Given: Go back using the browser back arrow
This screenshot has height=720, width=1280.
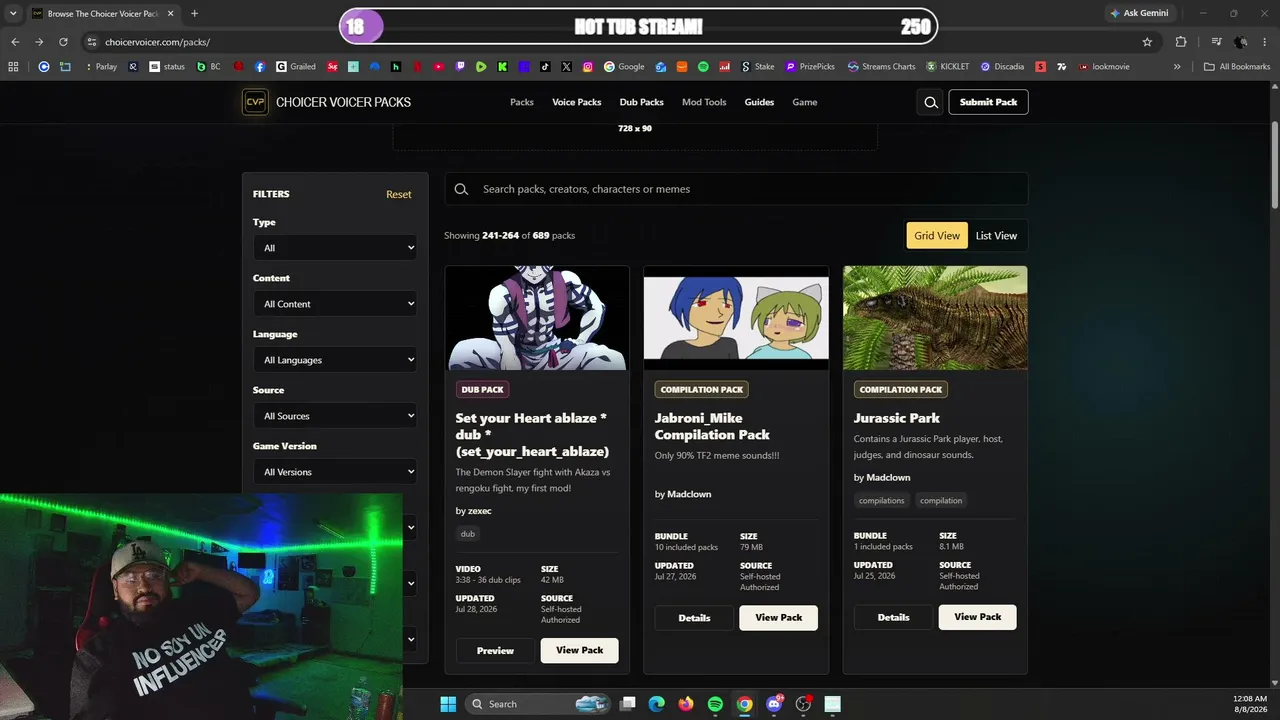Looking at the screenshot, I should tap(15, 42).
